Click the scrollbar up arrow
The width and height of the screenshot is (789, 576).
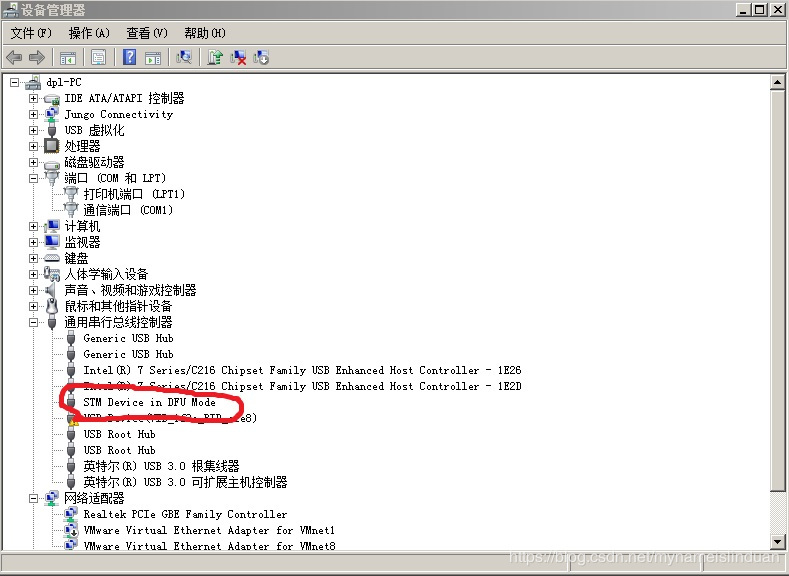pyautogui.click(x=777, y=82)
